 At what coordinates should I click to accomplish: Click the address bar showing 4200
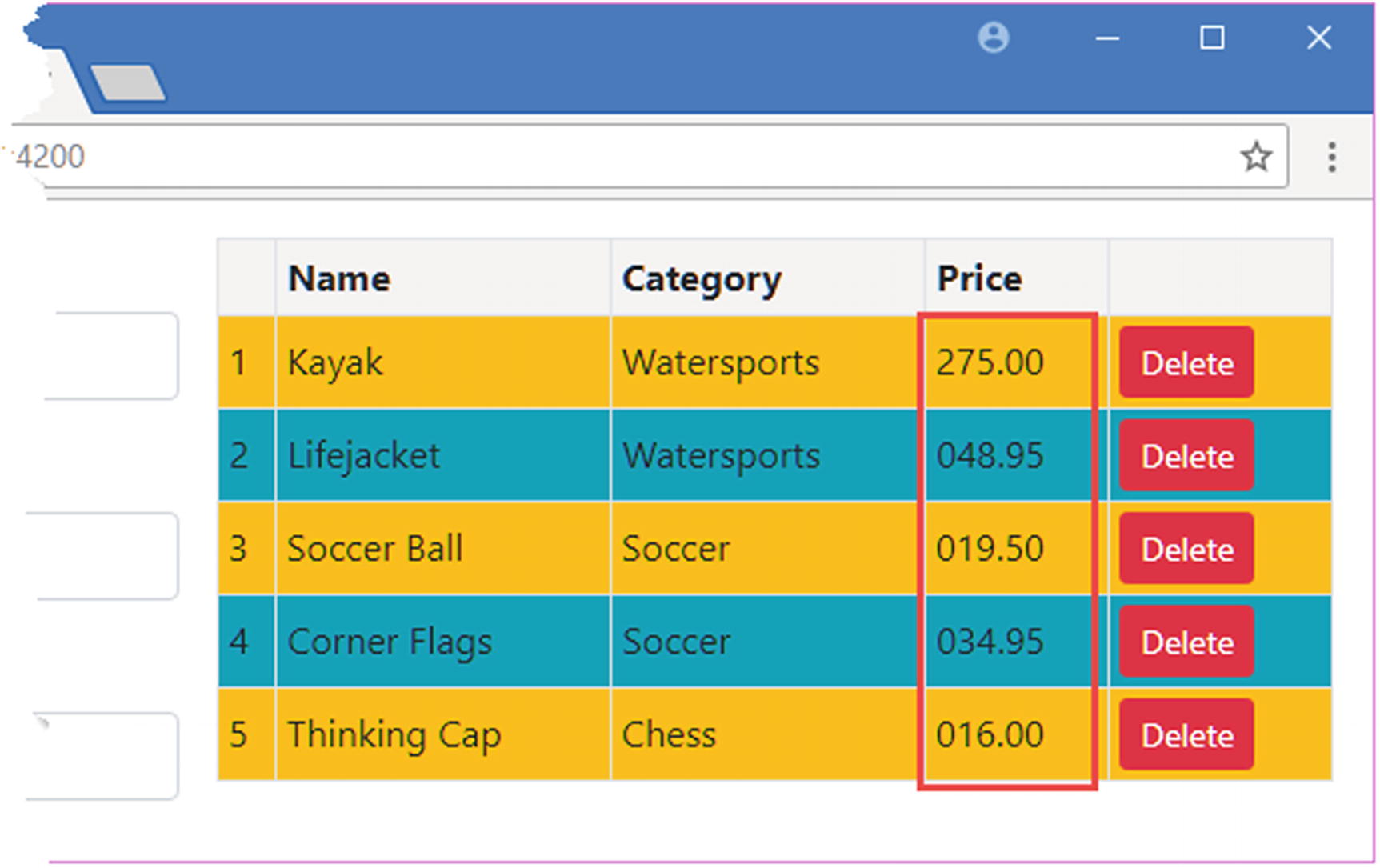(x=640, y=157)
